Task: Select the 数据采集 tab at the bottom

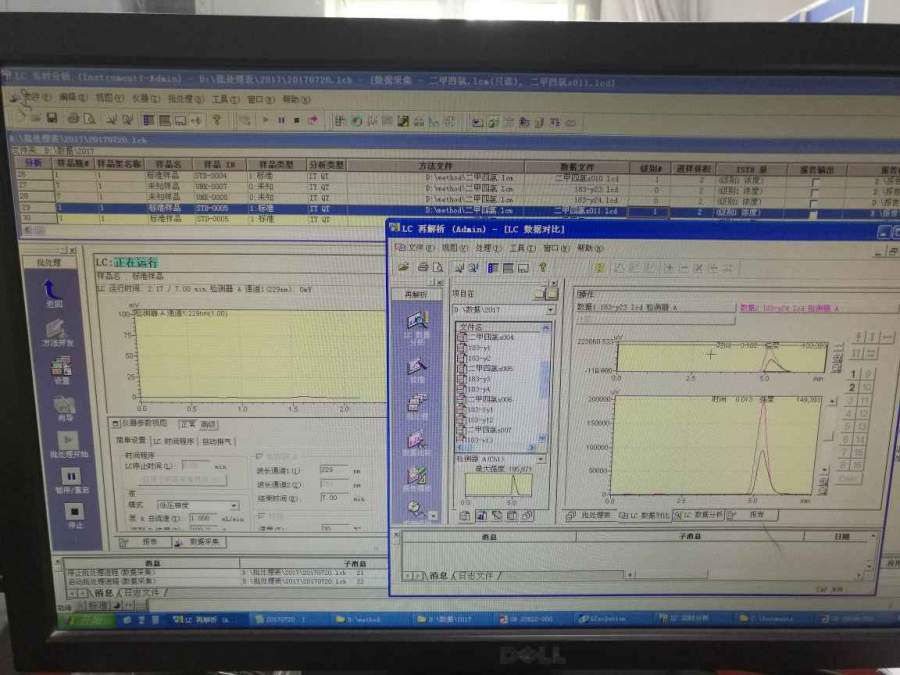Action: click(200, 542)
